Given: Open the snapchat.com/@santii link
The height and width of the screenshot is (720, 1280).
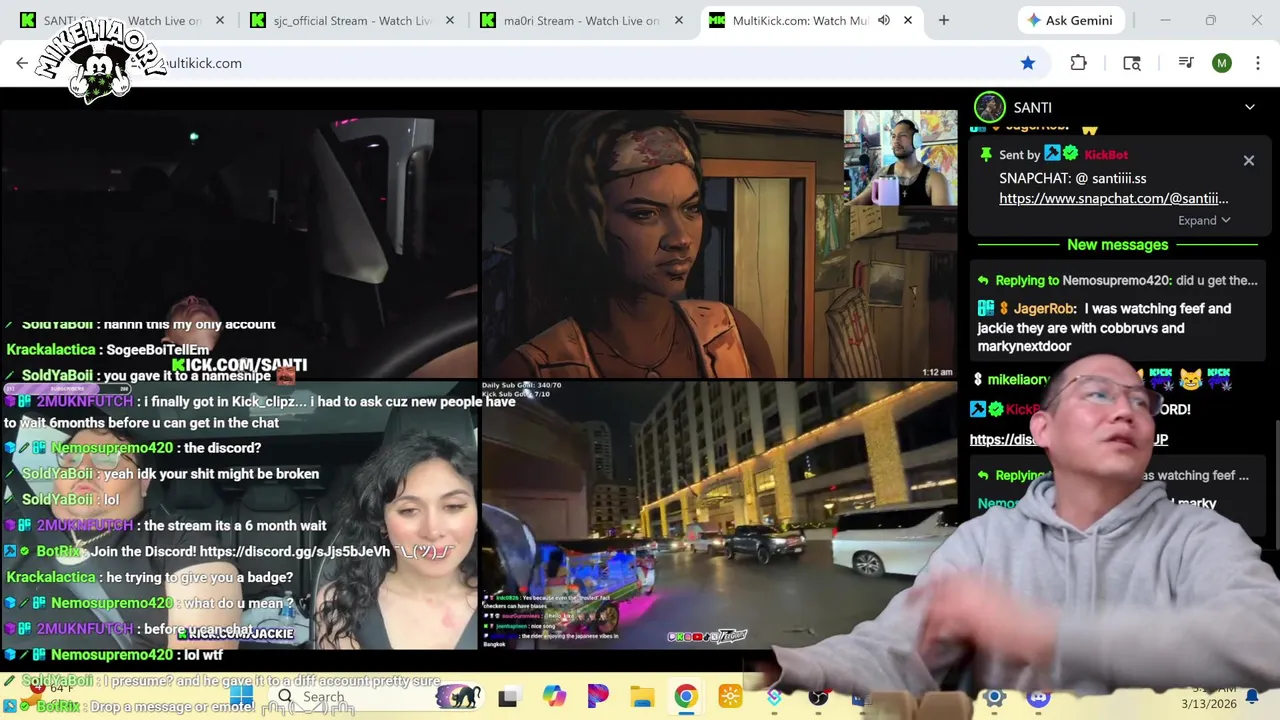Looking at the screenshot, I should (1114, 198).
